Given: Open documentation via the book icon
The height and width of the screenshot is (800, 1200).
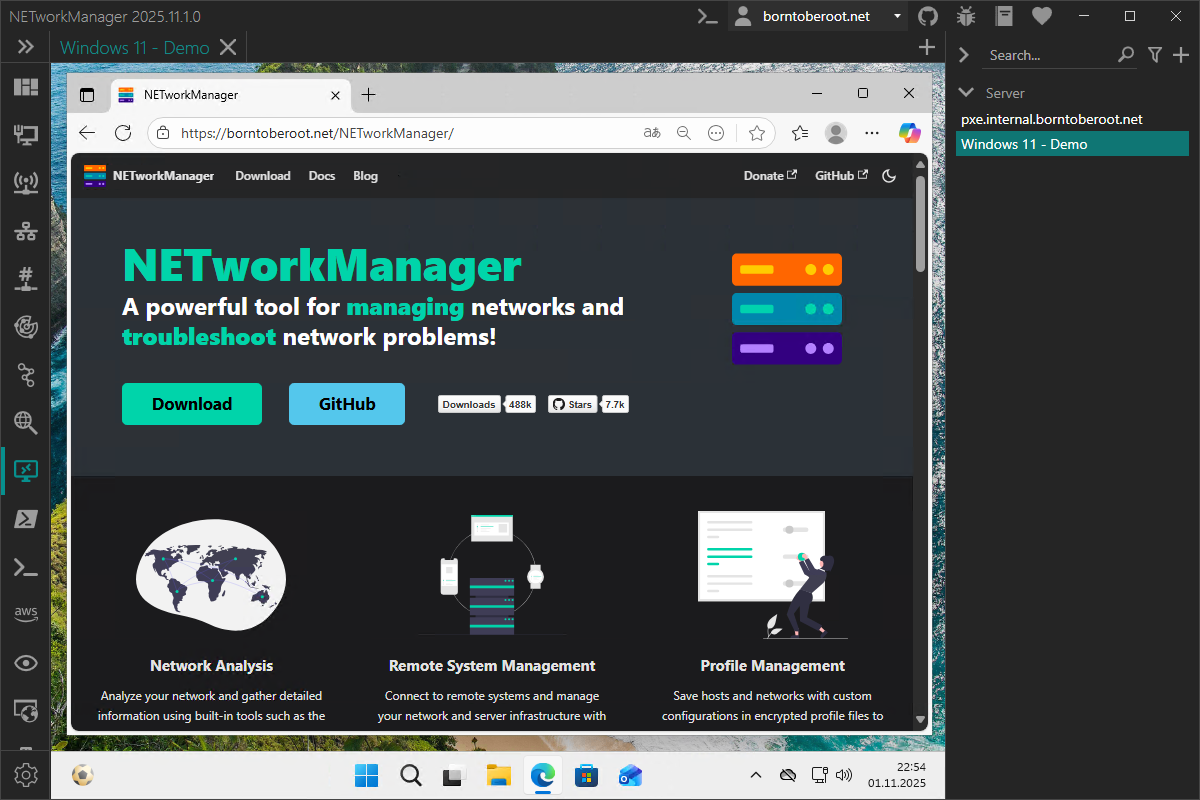Looking at the screenshot, I should point(1003,15).
